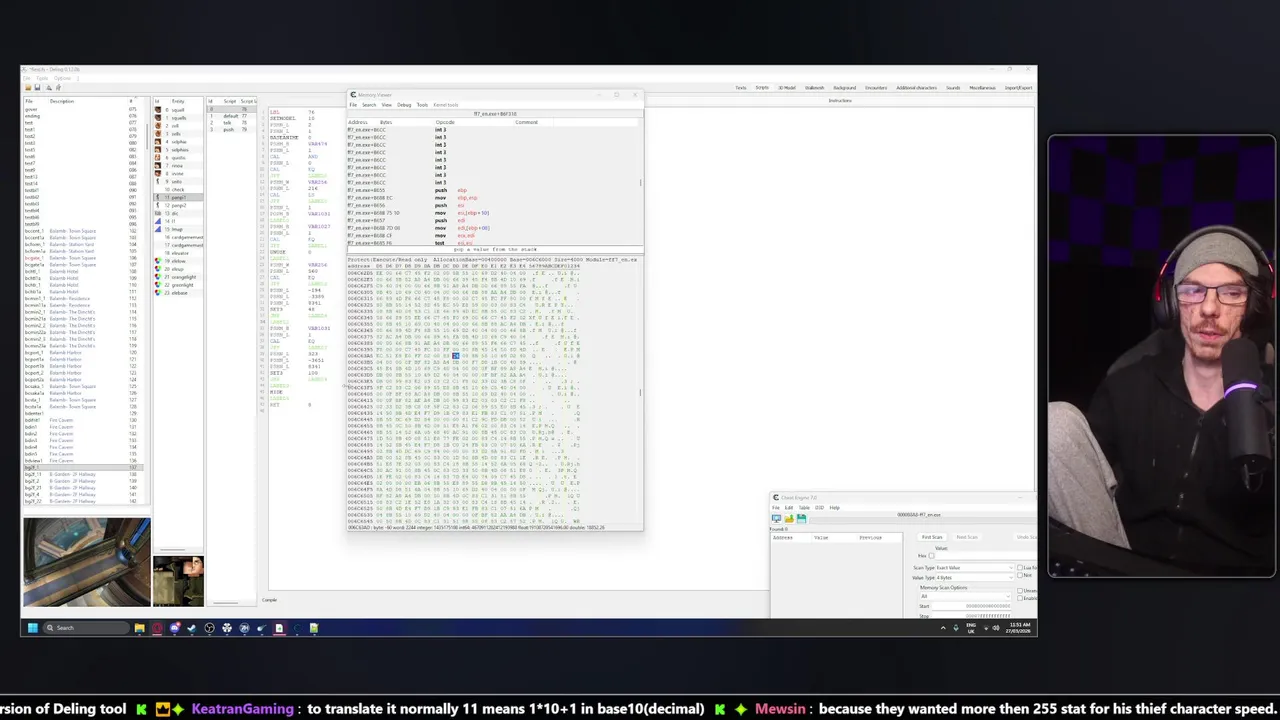Open the Windows Start menu
The height and width of the screenshot is (720, 1280).
pos(32,628)
